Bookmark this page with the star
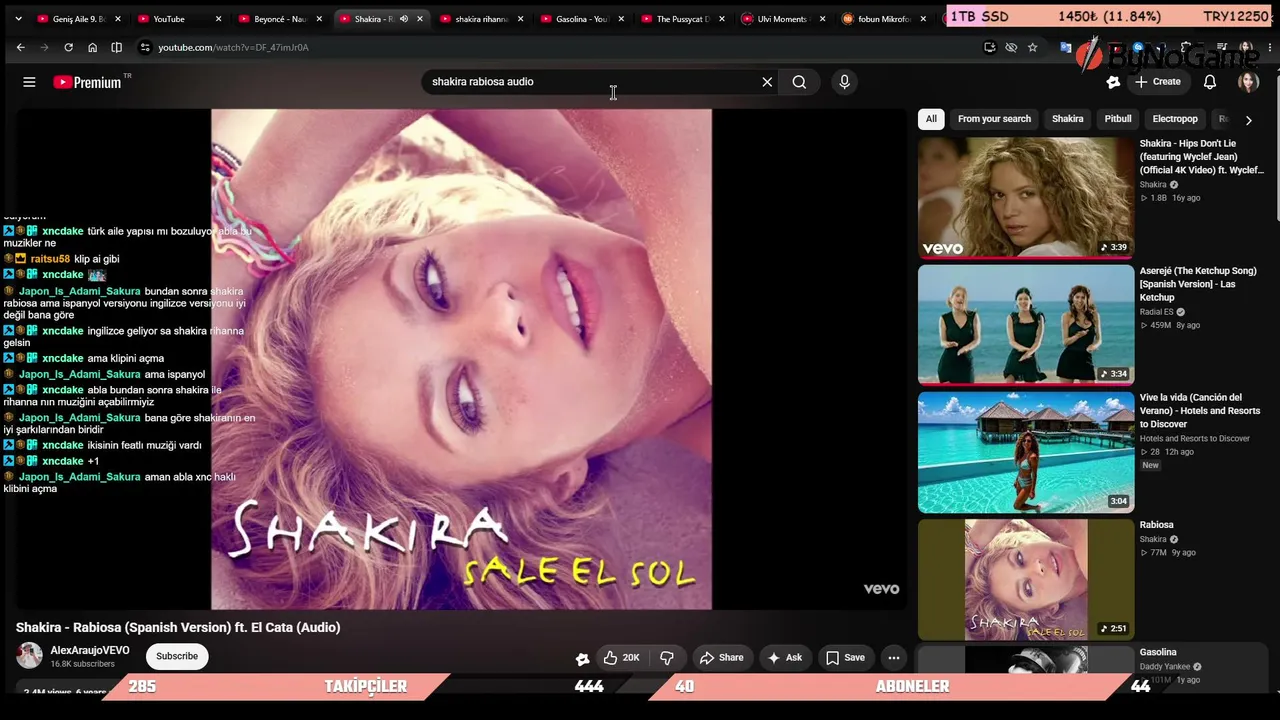Screen dimensions: 1280x720 tap(1032, 47)
